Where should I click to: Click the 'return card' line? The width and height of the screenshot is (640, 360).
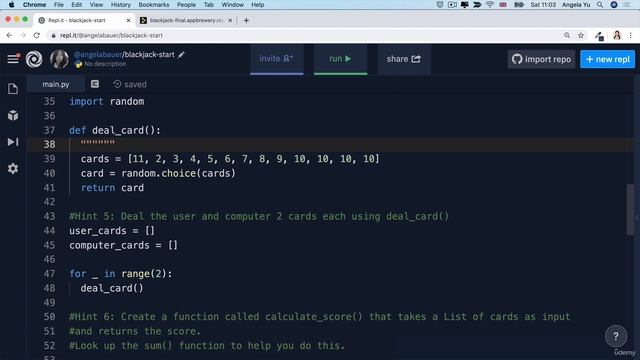(112, 188)
